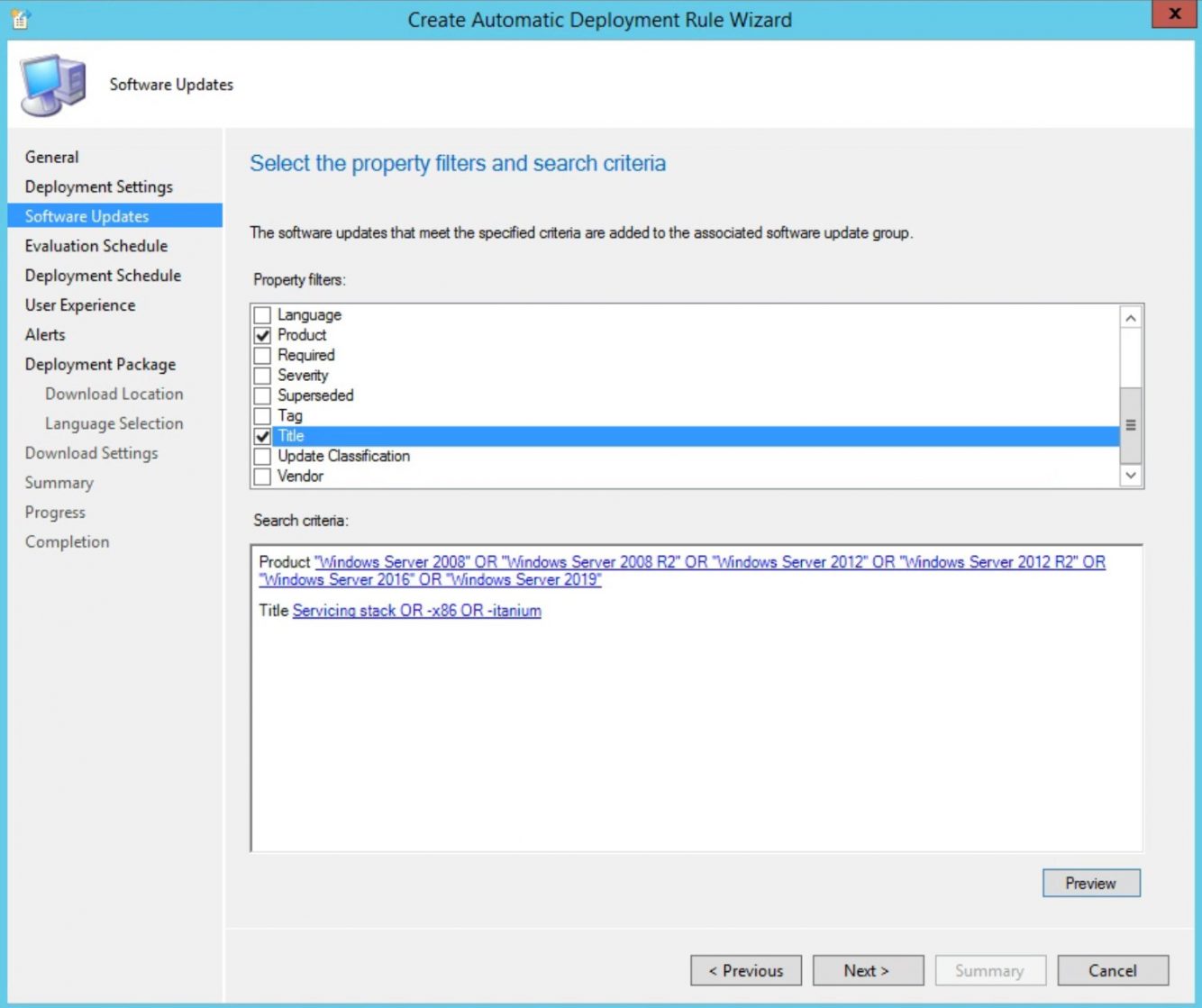Check the Required filter
Viewport: 1202px width, 1008px height.
(x=262, y=355)
